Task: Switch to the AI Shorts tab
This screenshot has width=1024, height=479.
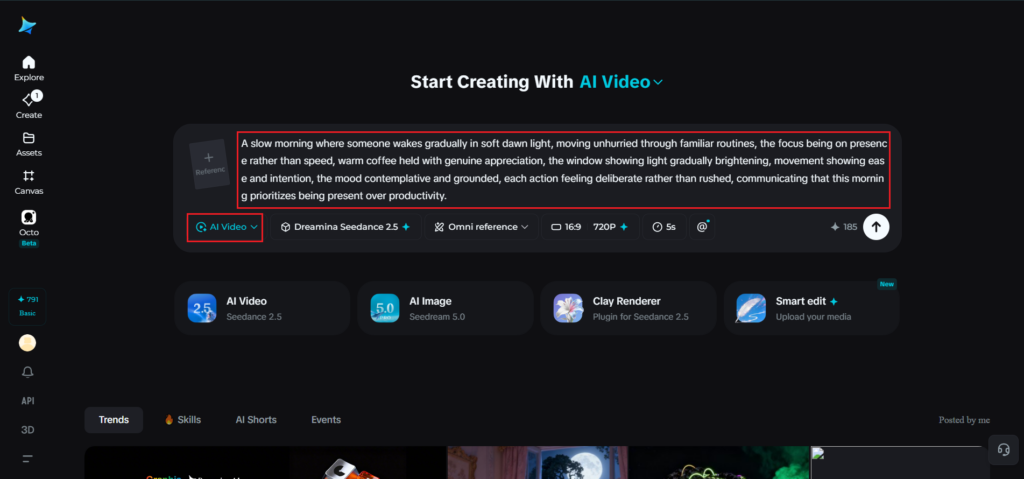Action: click(256, 420)
